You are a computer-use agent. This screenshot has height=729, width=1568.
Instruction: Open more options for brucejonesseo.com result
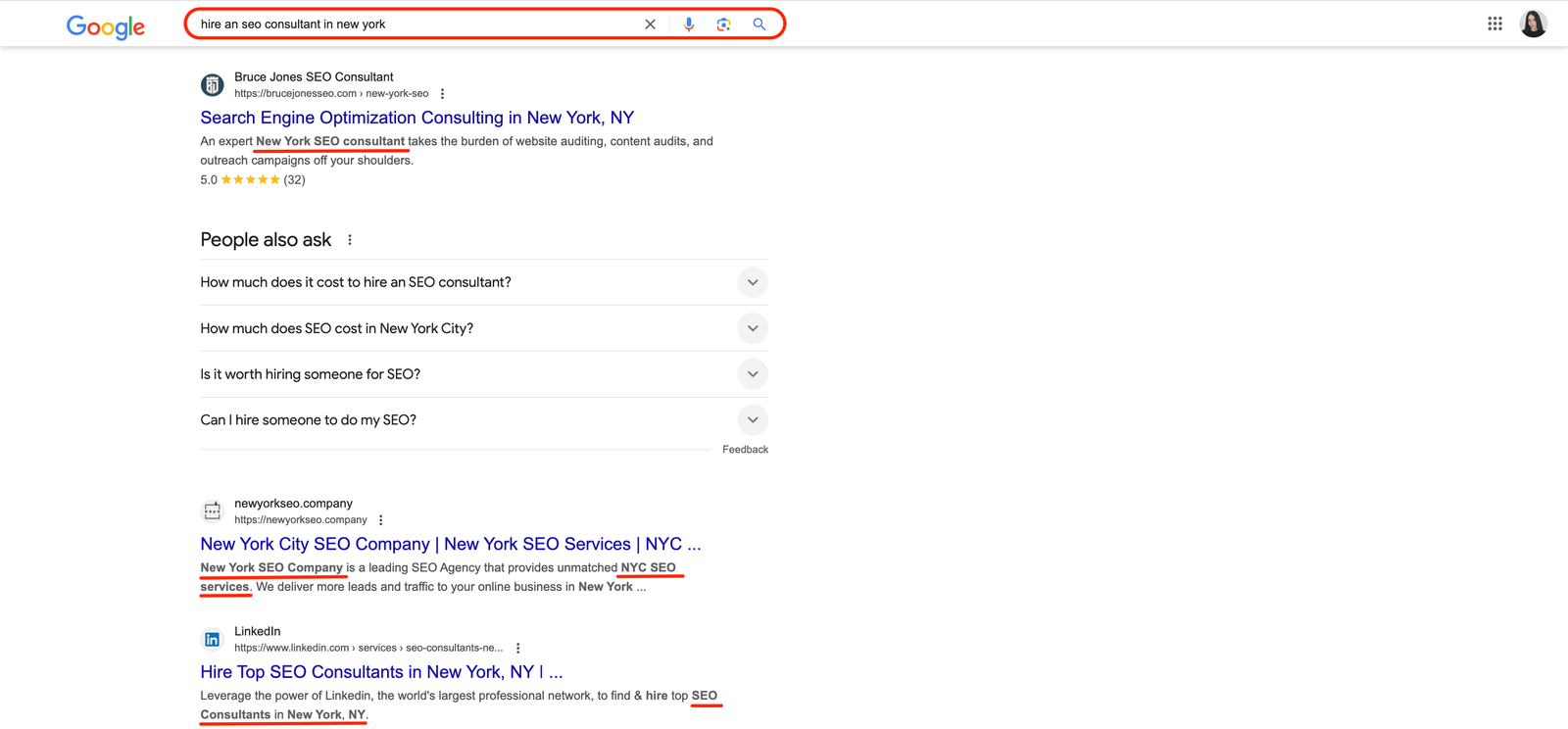(x=442, y=94)
